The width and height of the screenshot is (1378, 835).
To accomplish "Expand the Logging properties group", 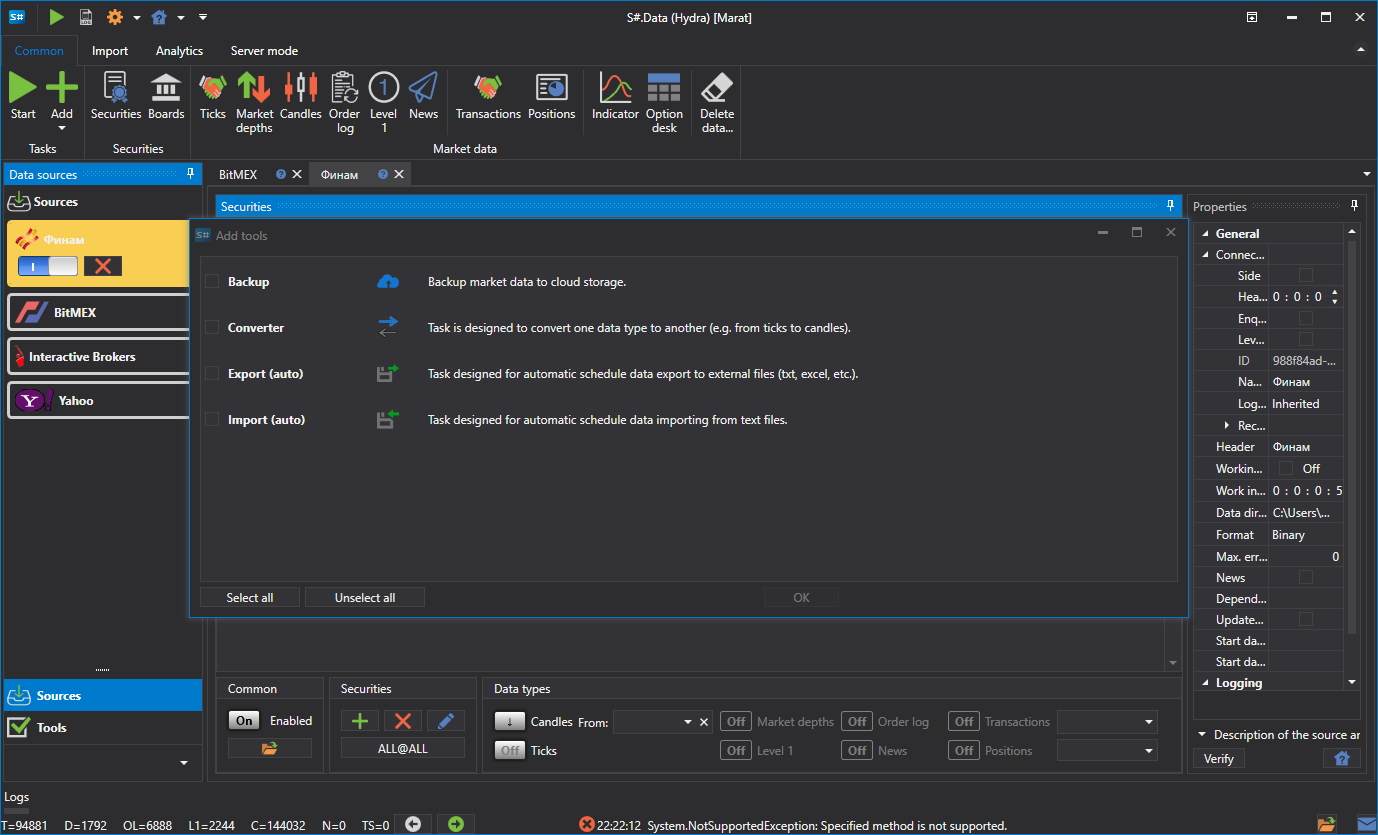I will (1205, 683).
